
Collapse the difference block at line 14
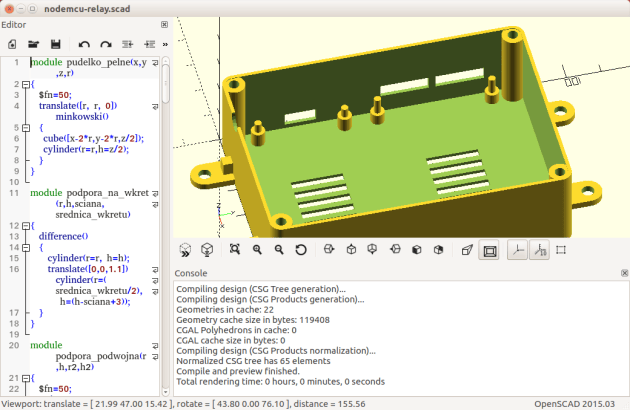pos(26,248)
